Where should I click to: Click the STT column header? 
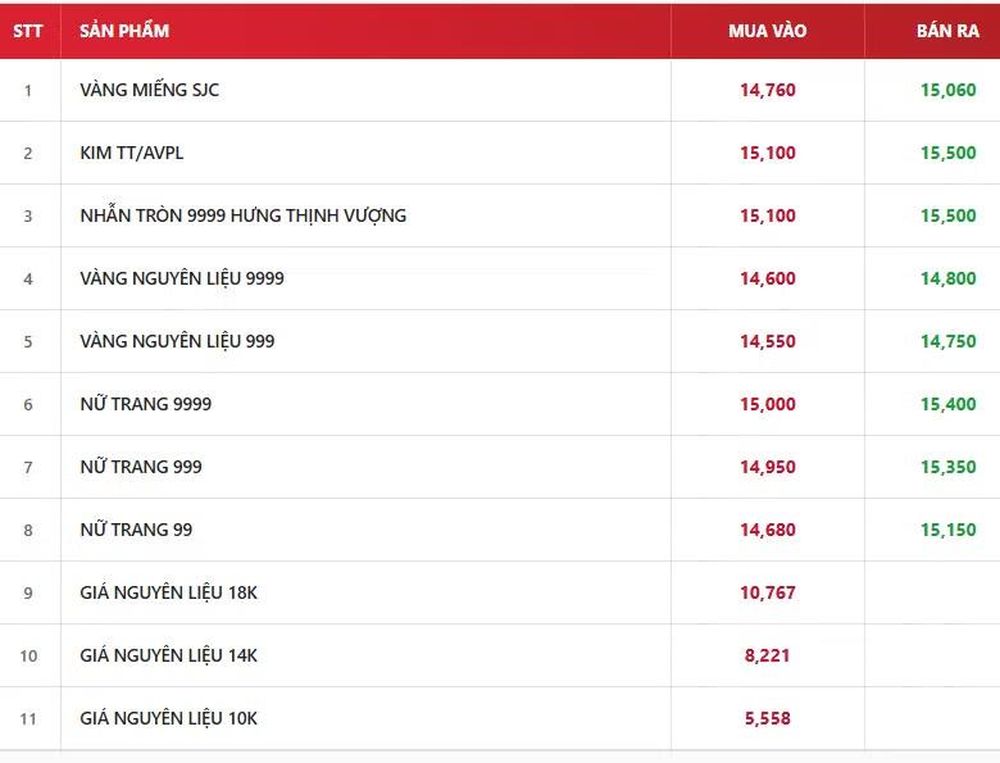point(27,31)
